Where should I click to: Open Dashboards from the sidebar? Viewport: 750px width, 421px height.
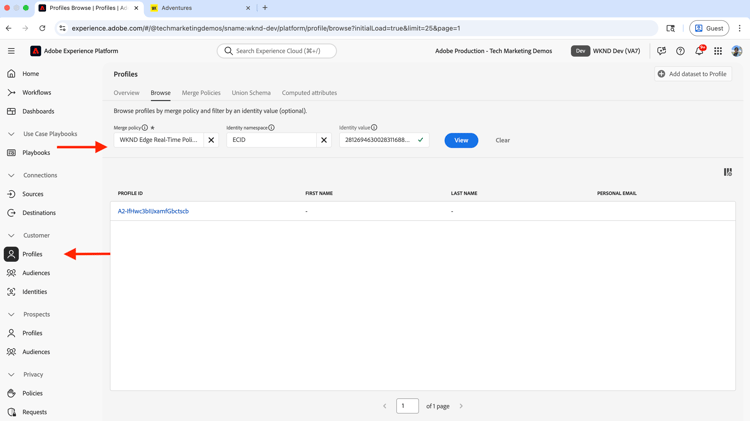pyautogui.click(x=38, y=111)
